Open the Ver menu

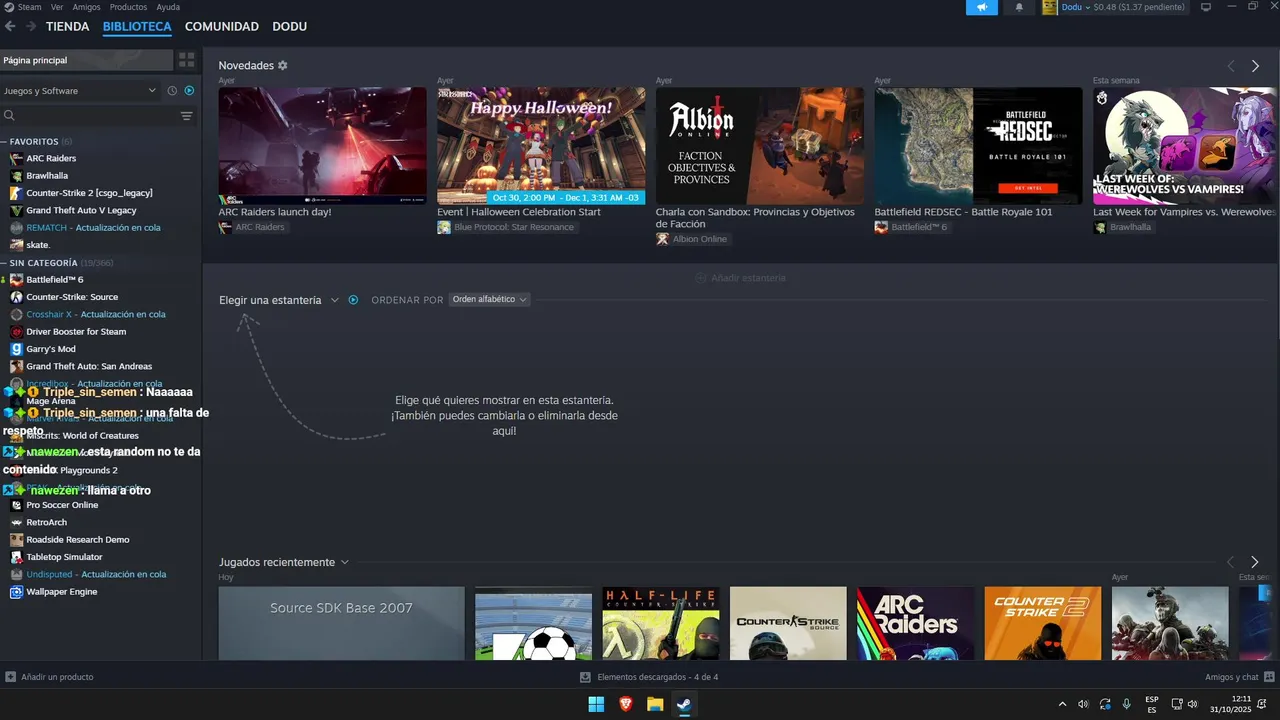(57, 7)
